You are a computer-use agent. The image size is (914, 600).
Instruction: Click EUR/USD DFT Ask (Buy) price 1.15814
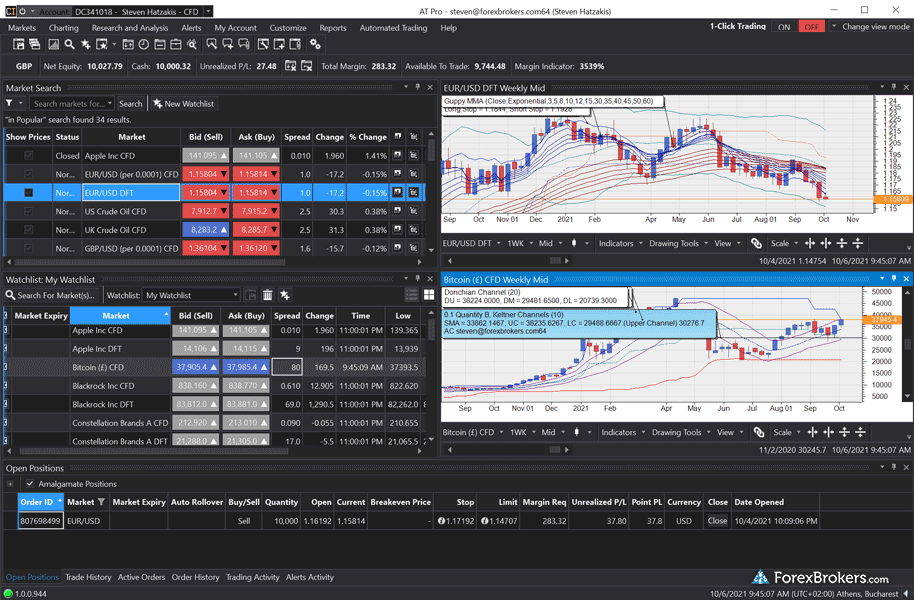tap(256, 192)
